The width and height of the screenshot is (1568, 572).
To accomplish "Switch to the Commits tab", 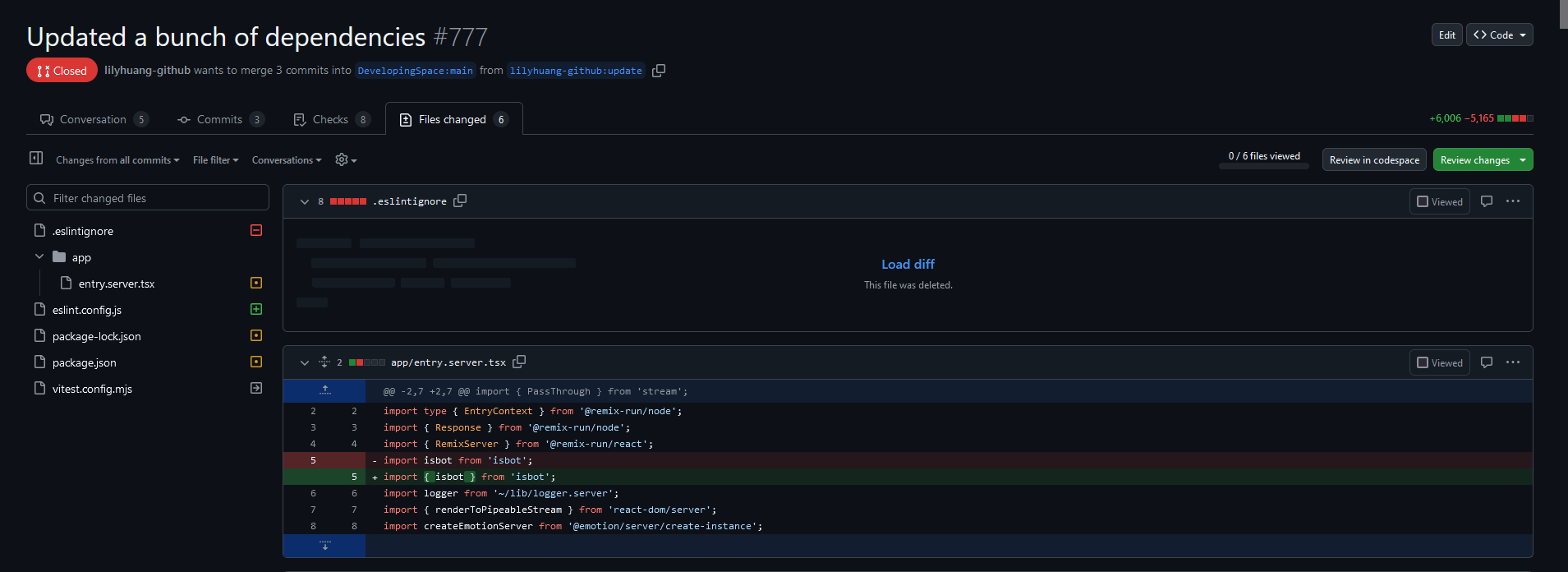I will coord(220,119).
